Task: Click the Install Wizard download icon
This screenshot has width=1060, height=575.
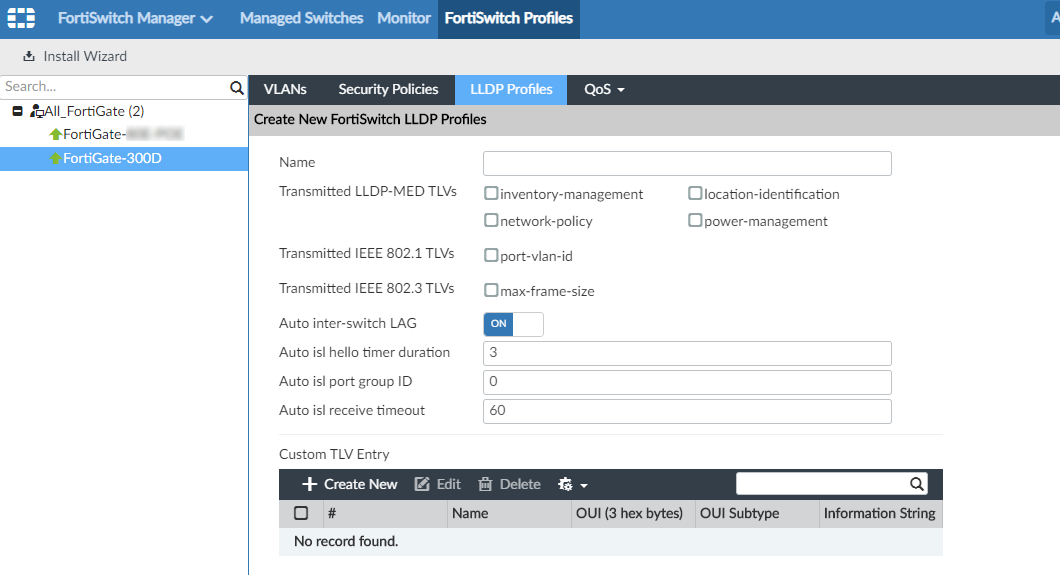Action: point(29,56)
